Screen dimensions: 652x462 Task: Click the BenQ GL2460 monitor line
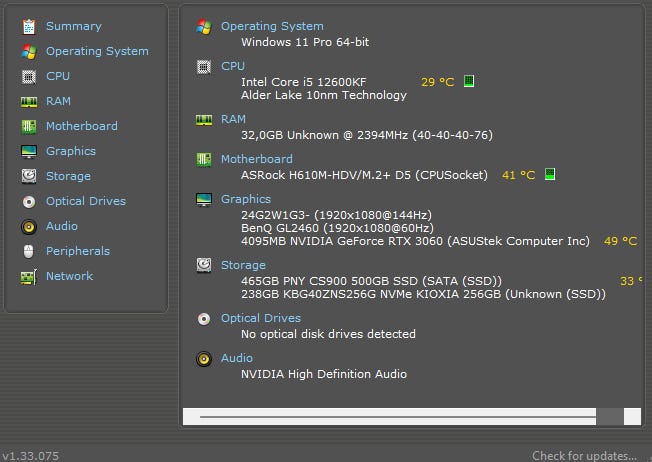click(x=337, y=228)
